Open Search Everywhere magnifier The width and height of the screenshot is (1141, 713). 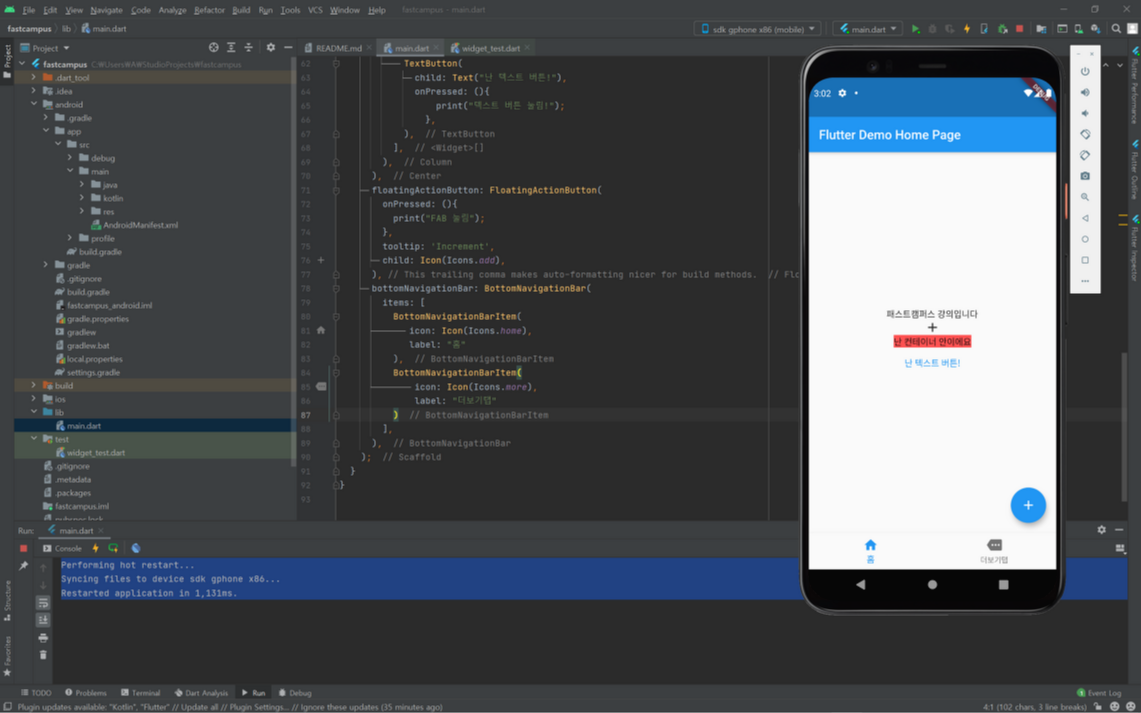pyautogui.click(x=1116, y=29)
